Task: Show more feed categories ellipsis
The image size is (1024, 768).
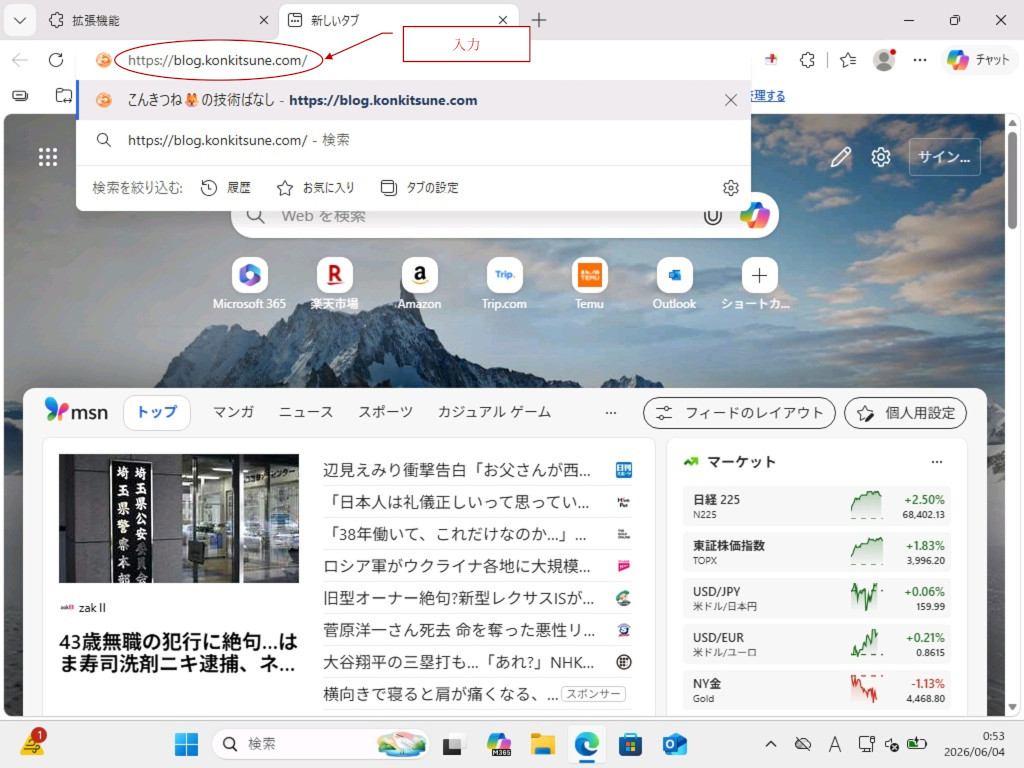Action: click(x=611, y=413)
